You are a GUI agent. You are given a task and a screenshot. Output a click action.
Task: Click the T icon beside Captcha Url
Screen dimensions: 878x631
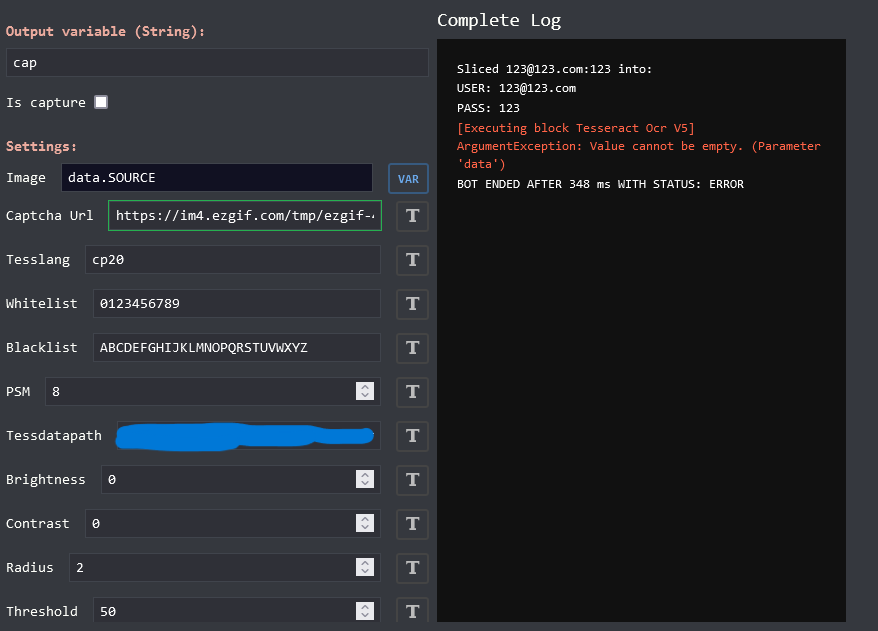pos(412,216)
